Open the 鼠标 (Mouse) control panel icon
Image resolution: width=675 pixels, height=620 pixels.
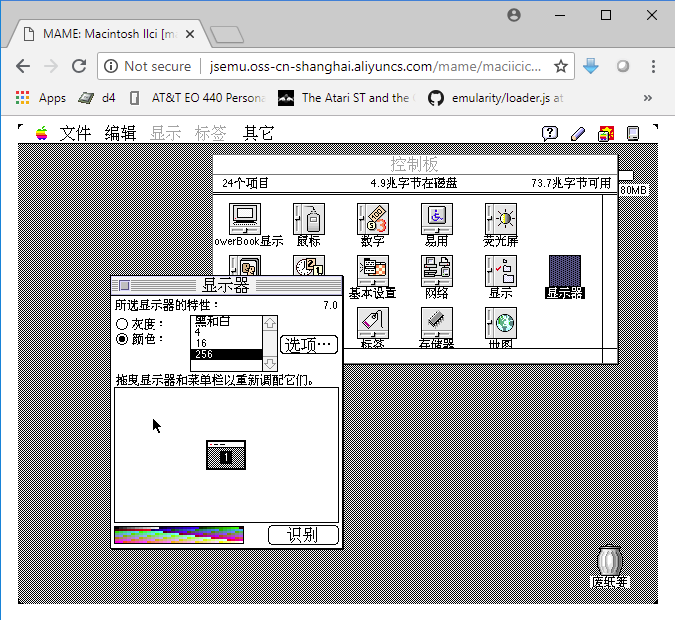pos(308,220)
